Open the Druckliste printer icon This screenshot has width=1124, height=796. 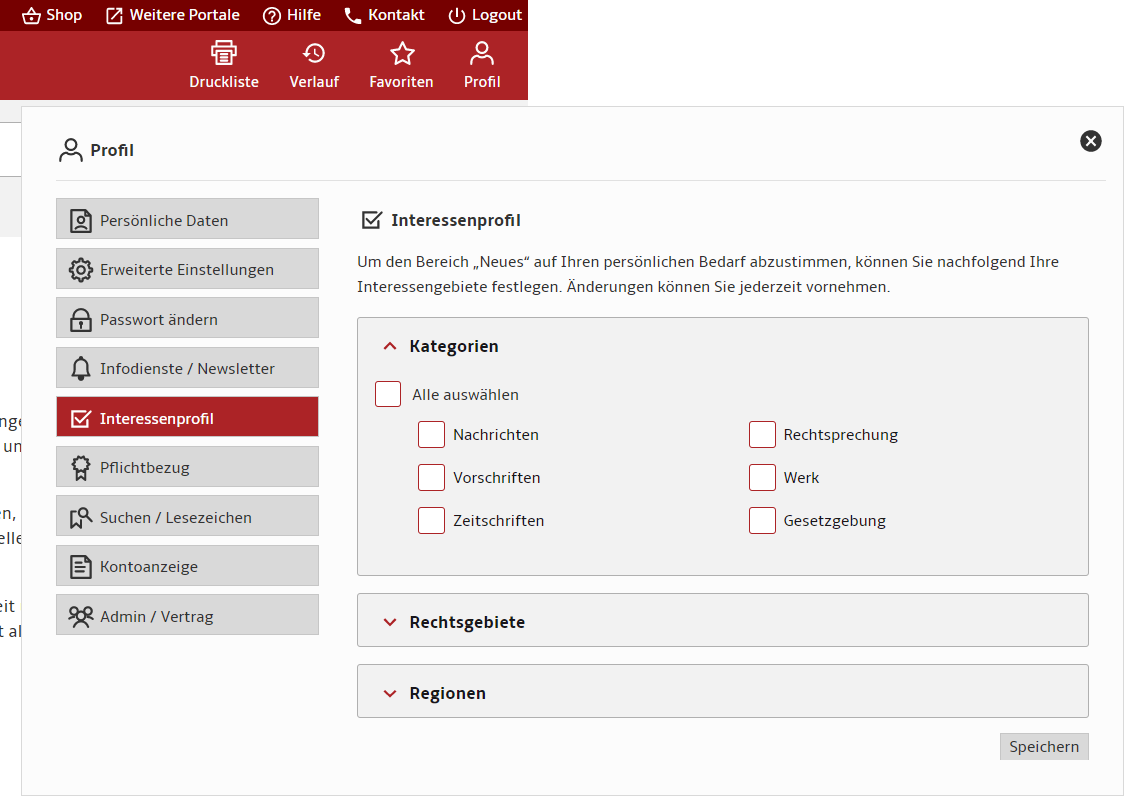pos(224,54)
